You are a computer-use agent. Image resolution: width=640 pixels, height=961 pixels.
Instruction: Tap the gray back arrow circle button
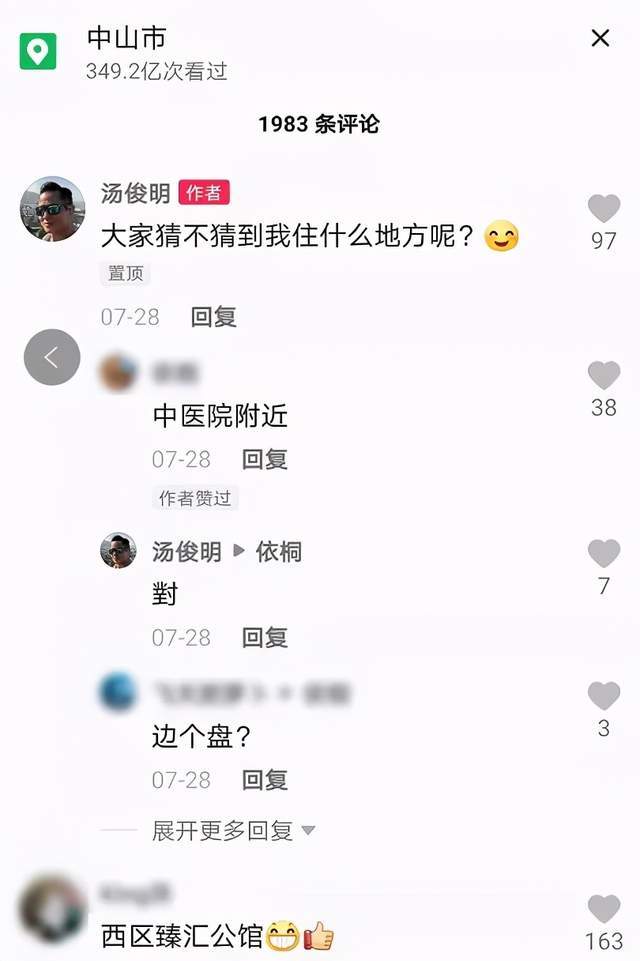(x=52, y=357)
